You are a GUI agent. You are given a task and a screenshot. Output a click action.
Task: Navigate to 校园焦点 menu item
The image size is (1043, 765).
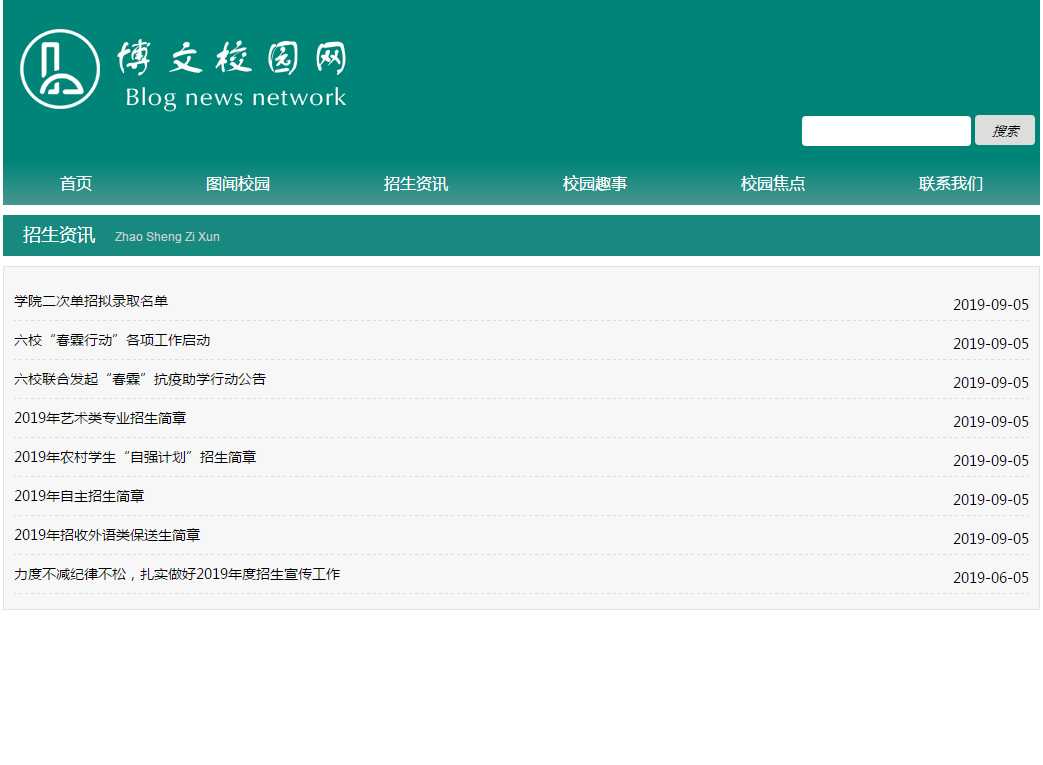click(773, 184)
